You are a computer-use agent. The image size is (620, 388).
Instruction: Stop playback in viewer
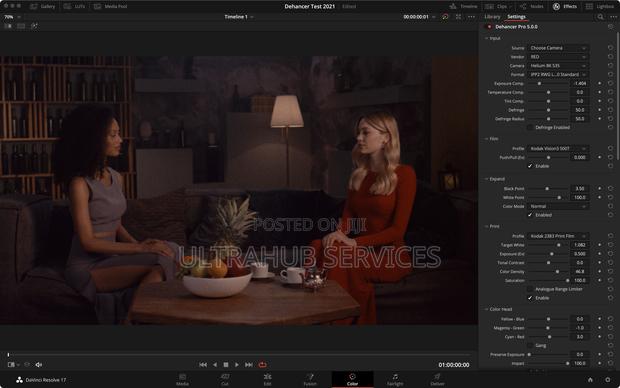(x=226, y=365)
